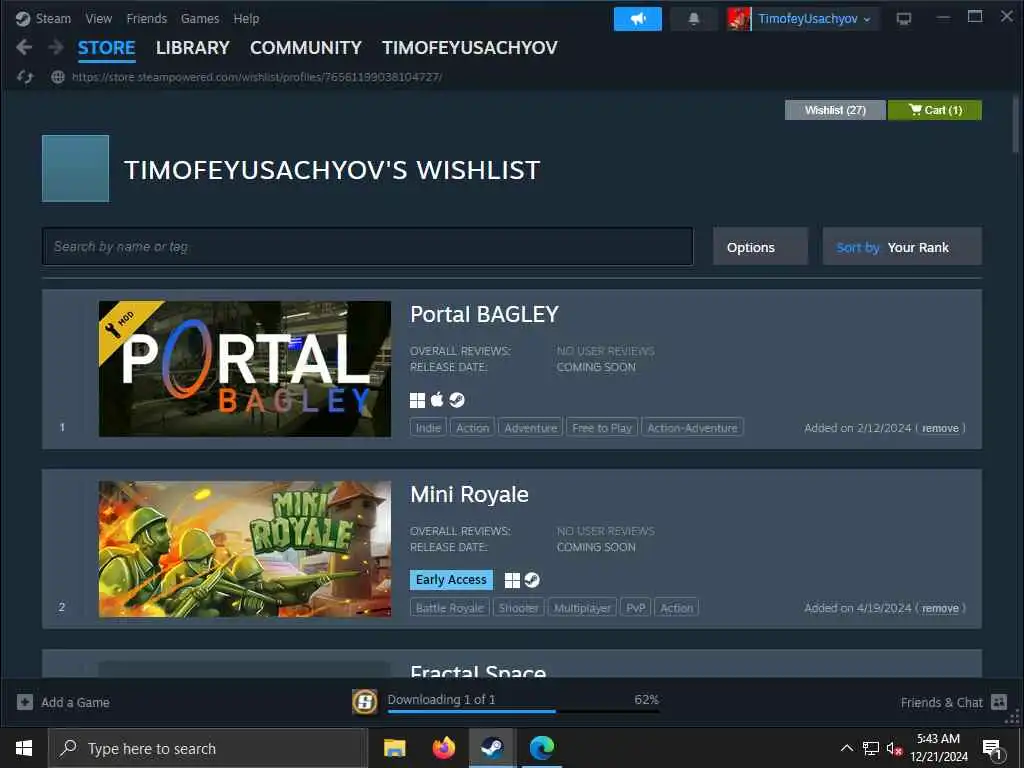Open the Help menu
This screenshot has height=768, width=1024.
(246, 19)
